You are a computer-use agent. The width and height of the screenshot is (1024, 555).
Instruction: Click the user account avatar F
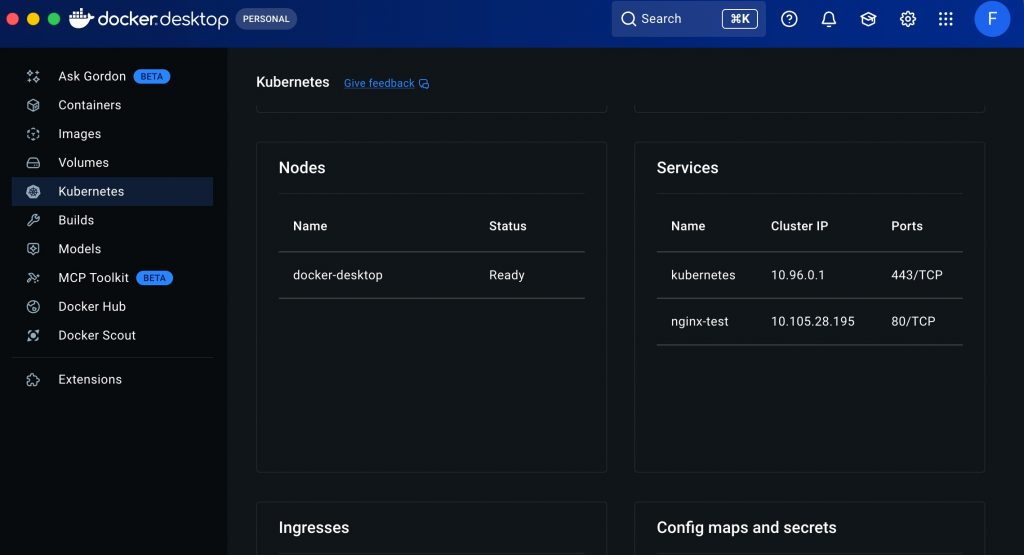click(992, 19)
